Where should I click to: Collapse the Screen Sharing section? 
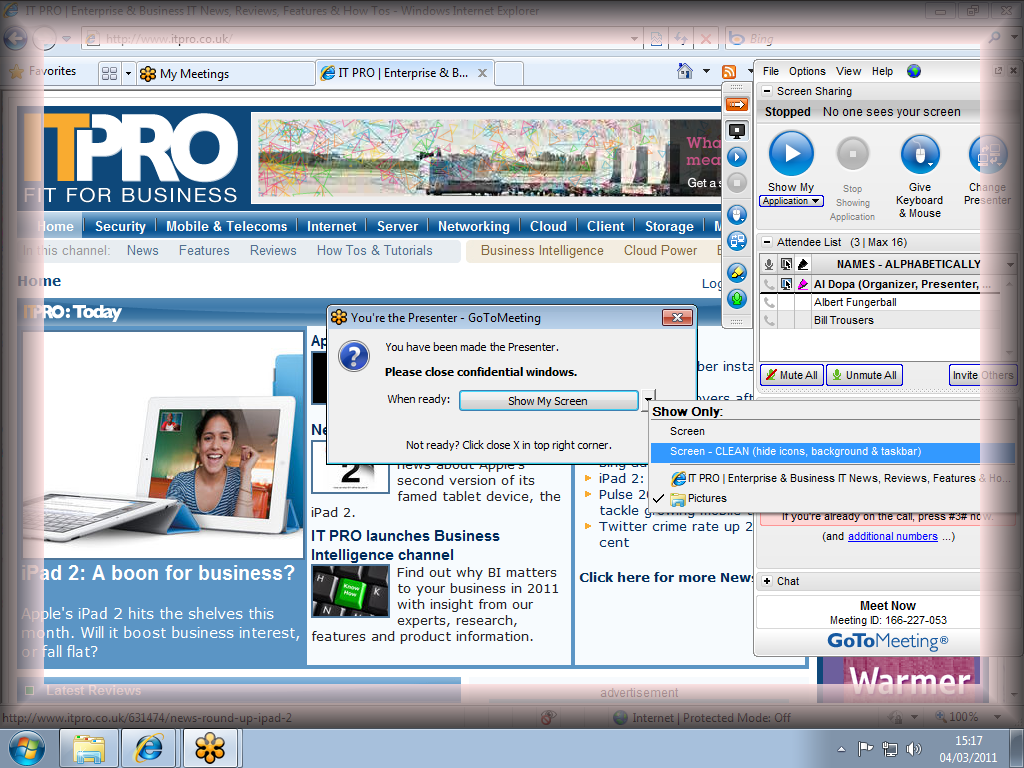[x=767, y=91]
